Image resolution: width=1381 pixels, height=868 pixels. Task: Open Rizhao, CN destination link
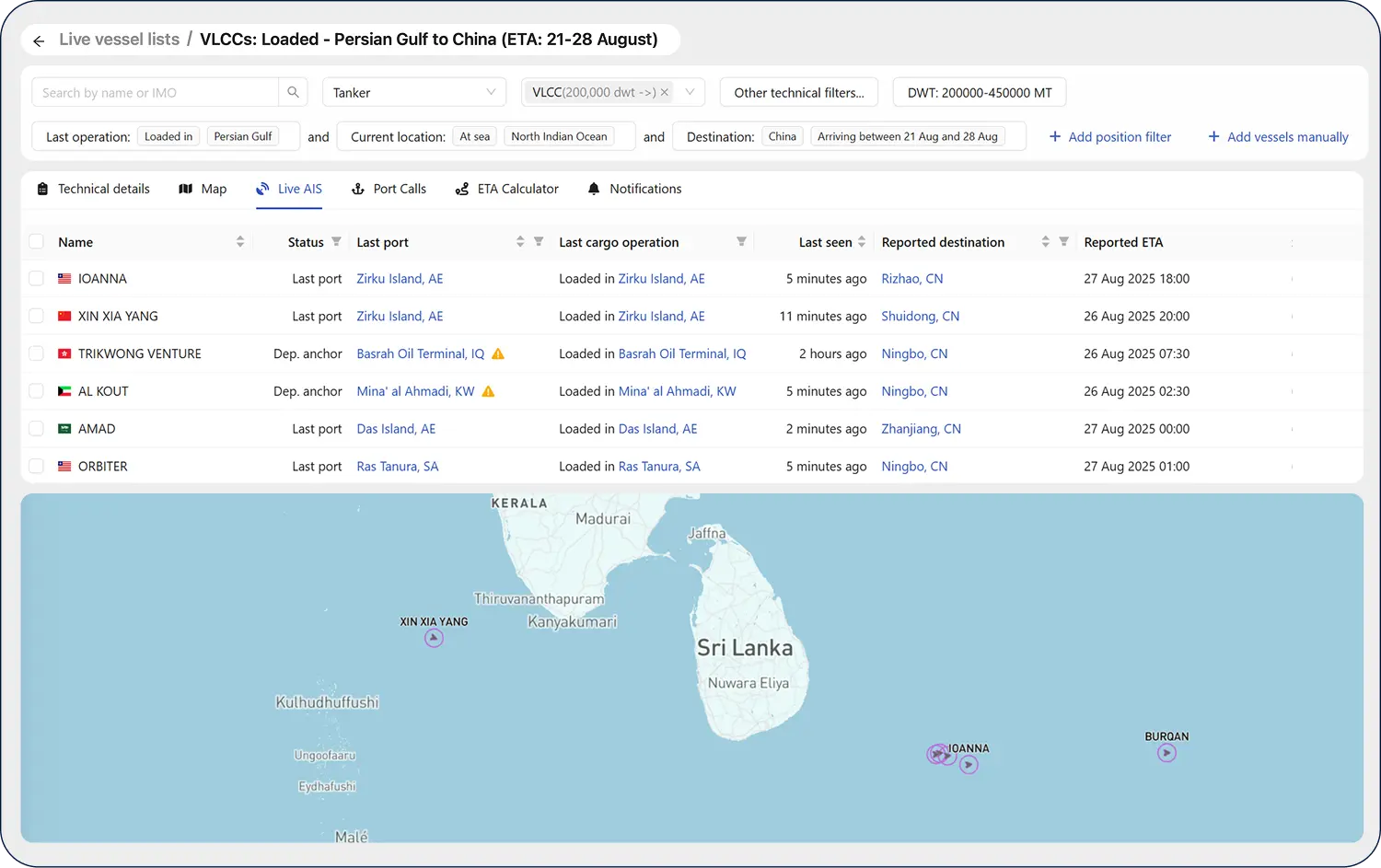pyautogui.click(x=912, y=278)
